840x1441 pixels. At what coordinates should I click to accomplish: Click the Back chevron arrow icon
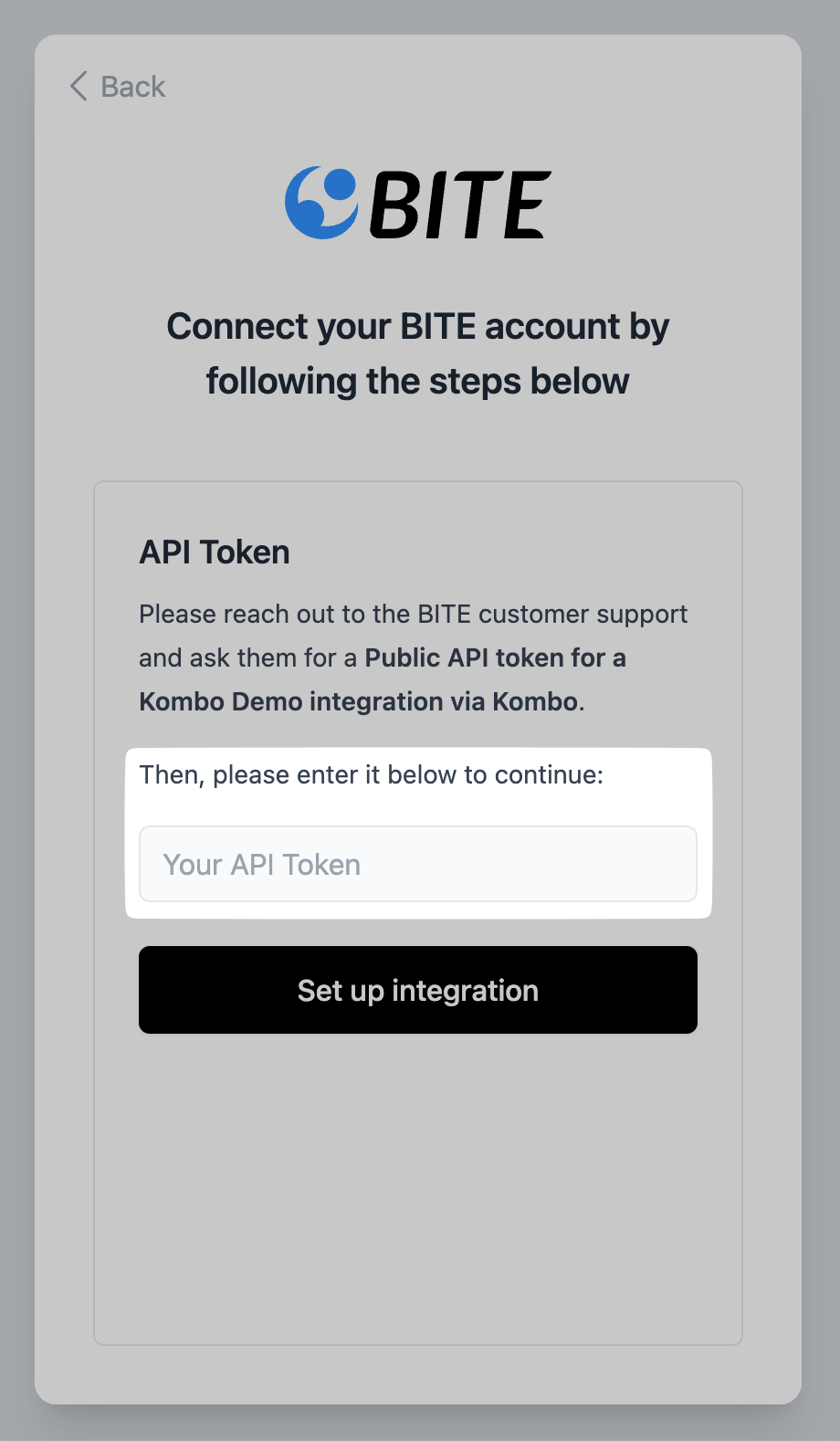79,87
